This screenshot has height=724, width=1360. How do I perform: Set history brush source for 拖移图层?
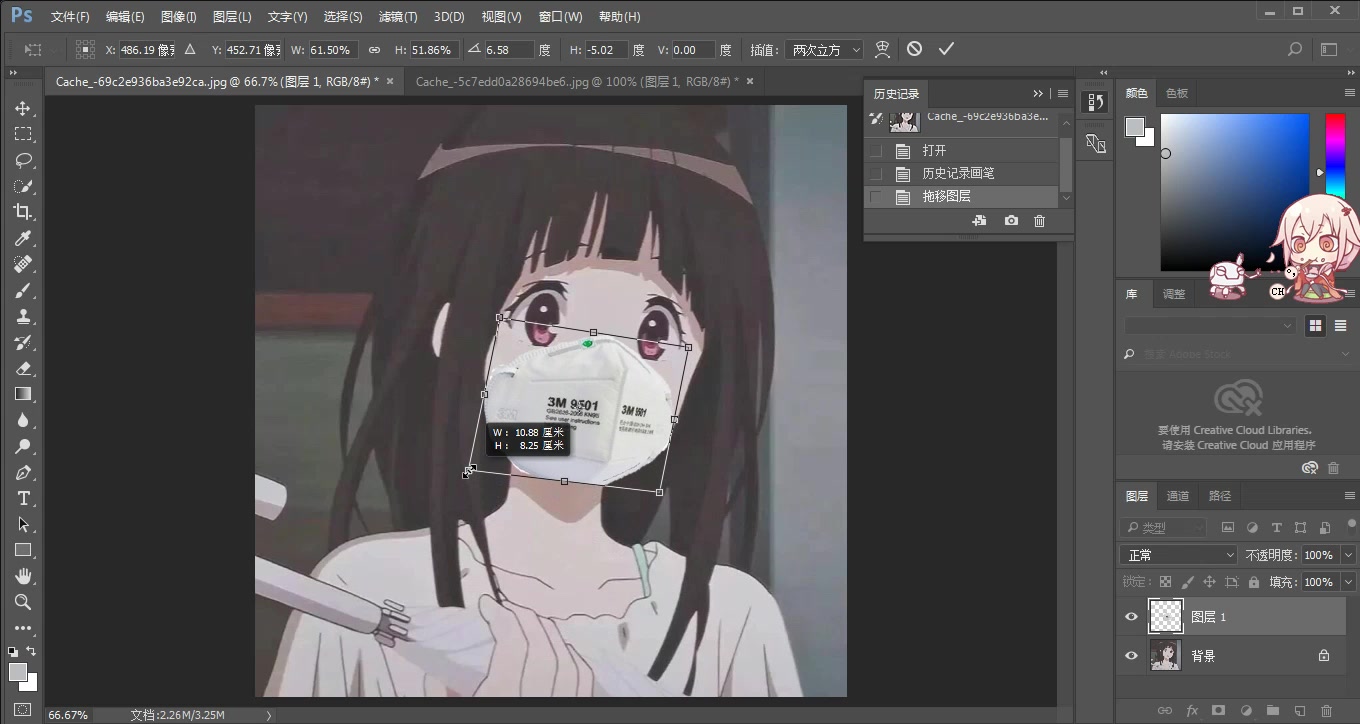876,197
